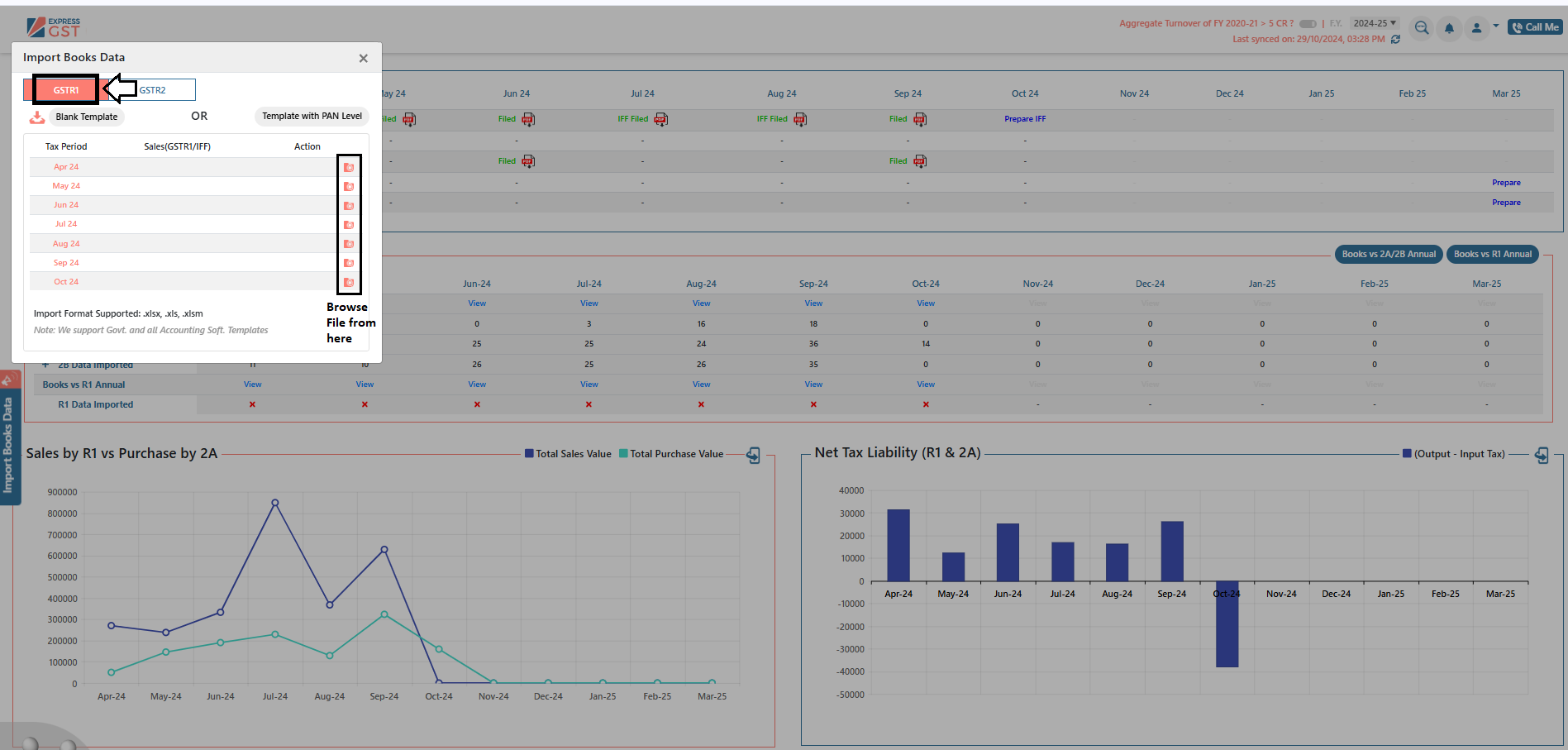Download the Blank Template
Viewport: 1568px width, 750px height.
pos(87,117)
